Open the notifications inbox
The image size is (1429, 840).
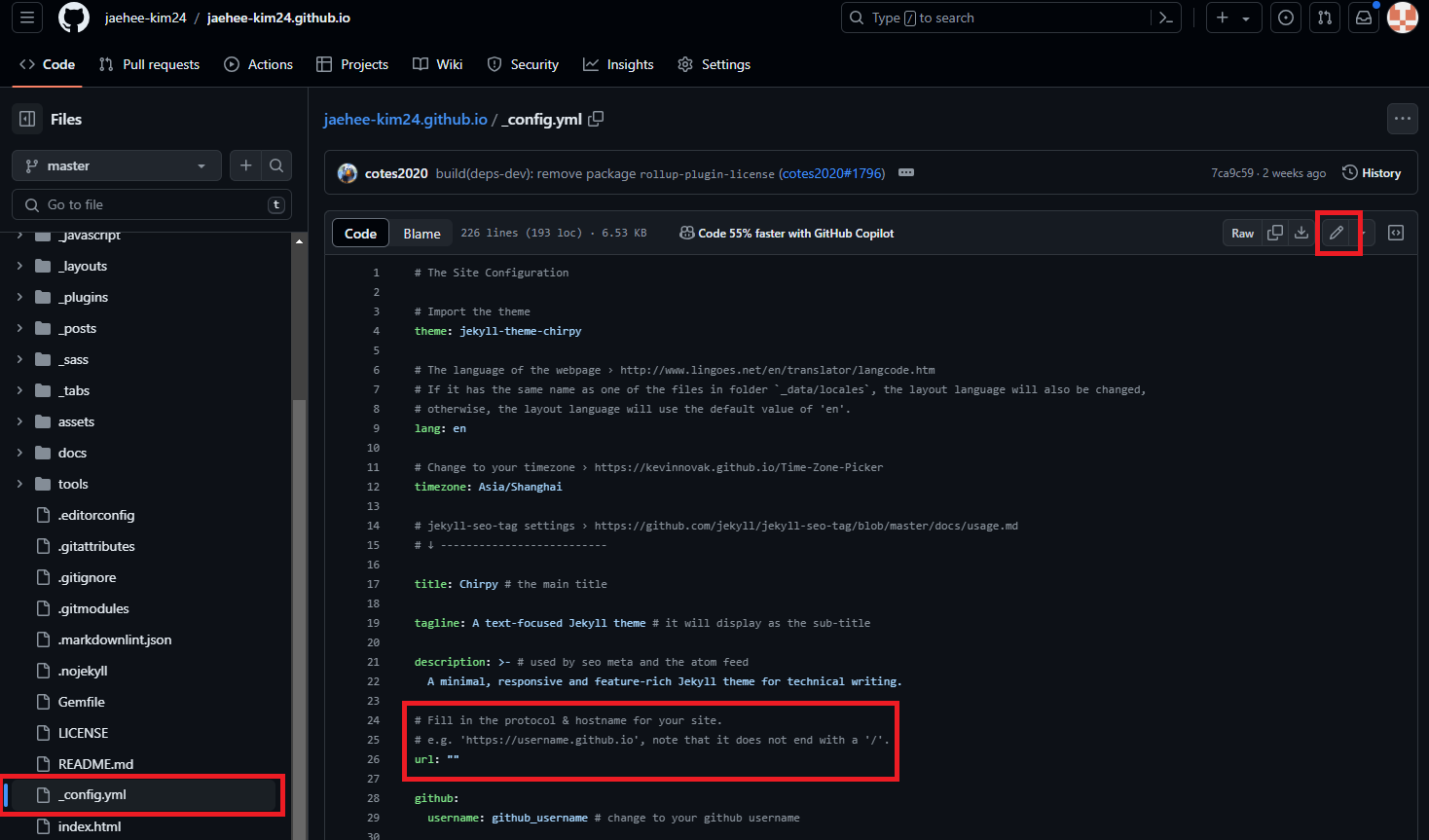click(x=1364, y=18)
